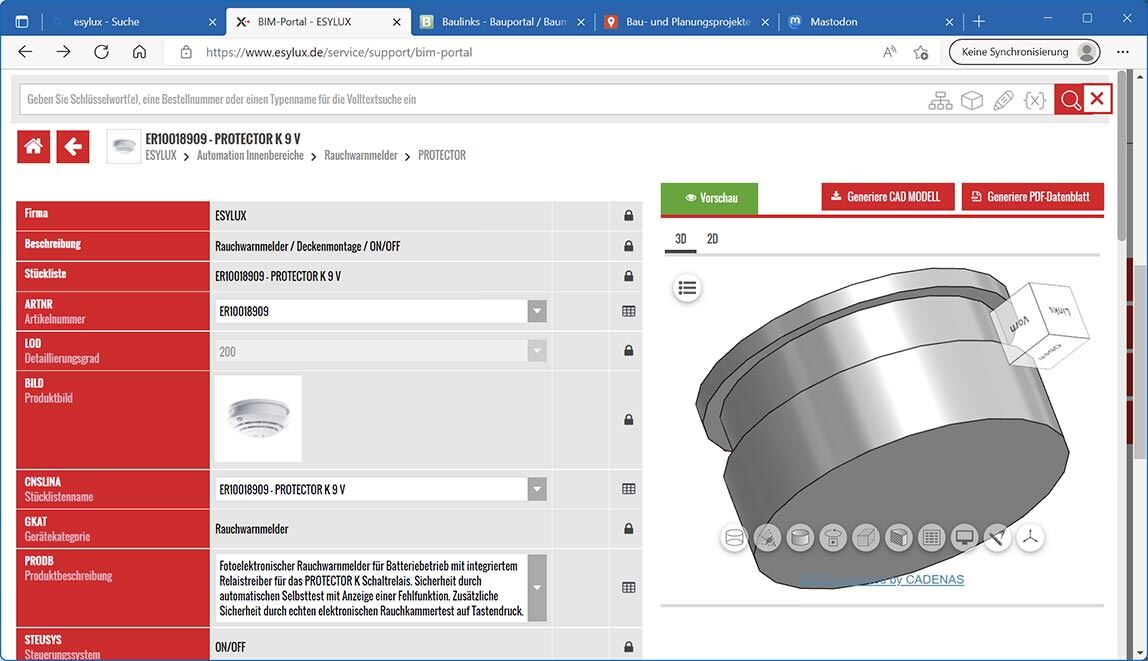1148x661 pixels.
Task: Click lock icon in Firma row
Action: pos(628,216)
